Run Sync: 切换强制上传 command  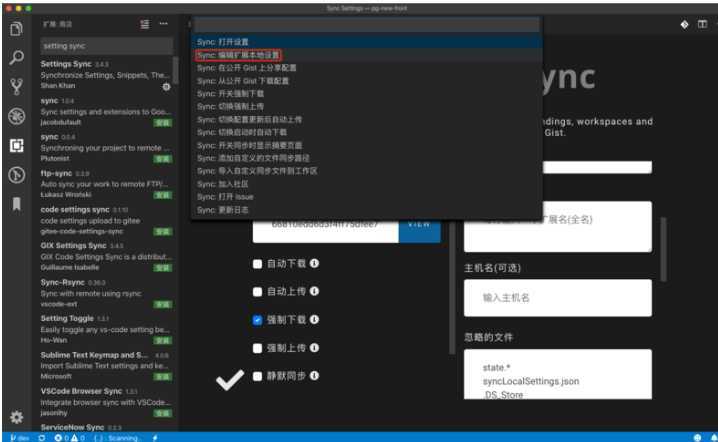click(366, 106)
